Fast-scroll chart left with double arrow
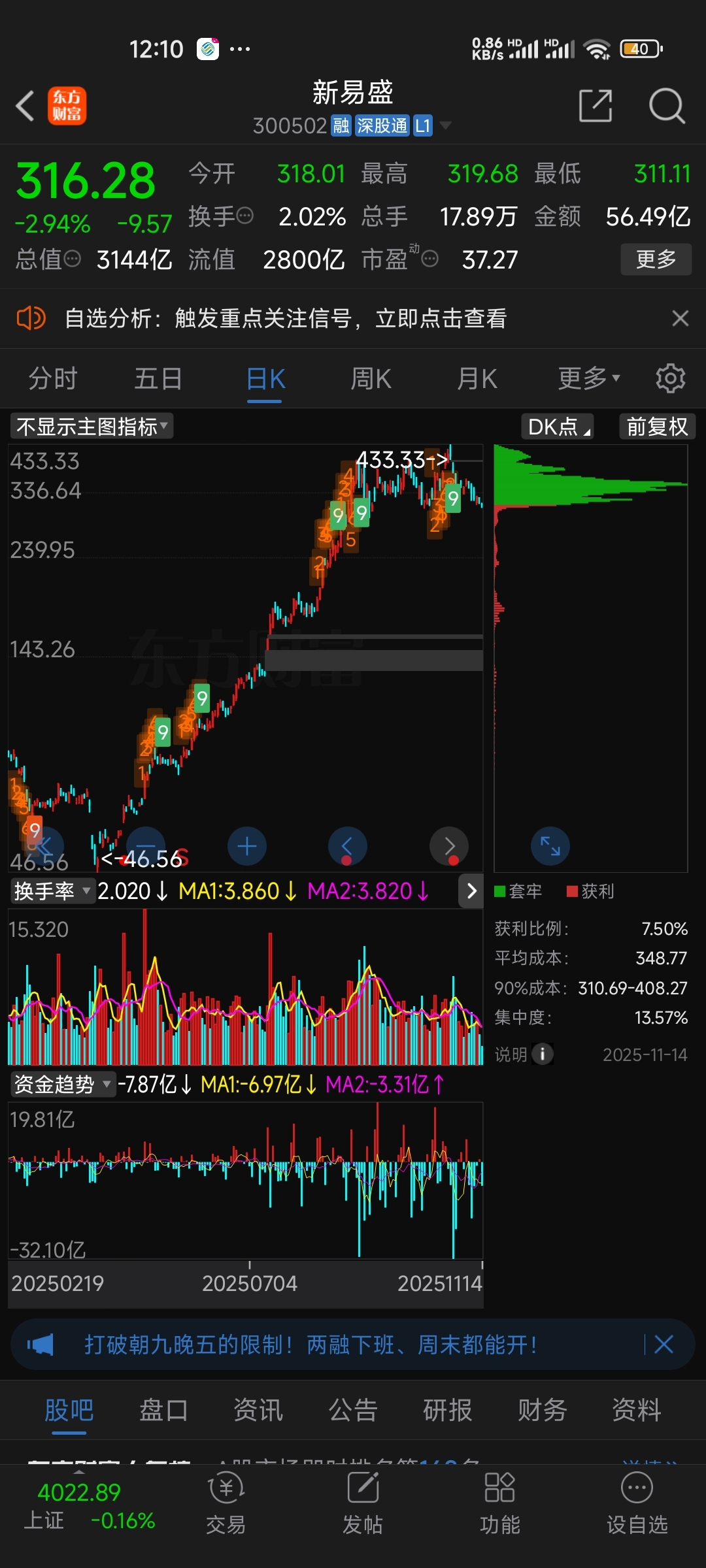 coord(44,847)
